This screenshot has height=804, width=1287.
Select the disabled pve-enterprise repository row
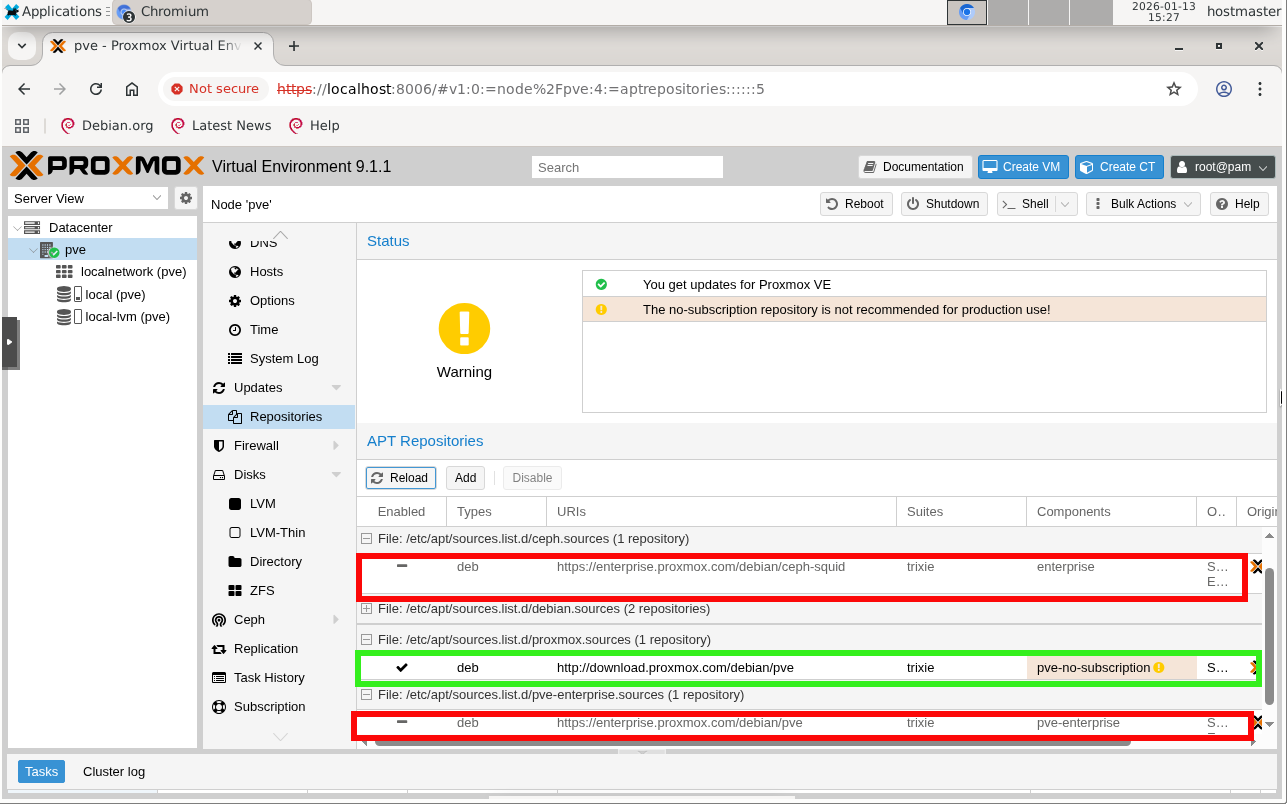point(700,723)
